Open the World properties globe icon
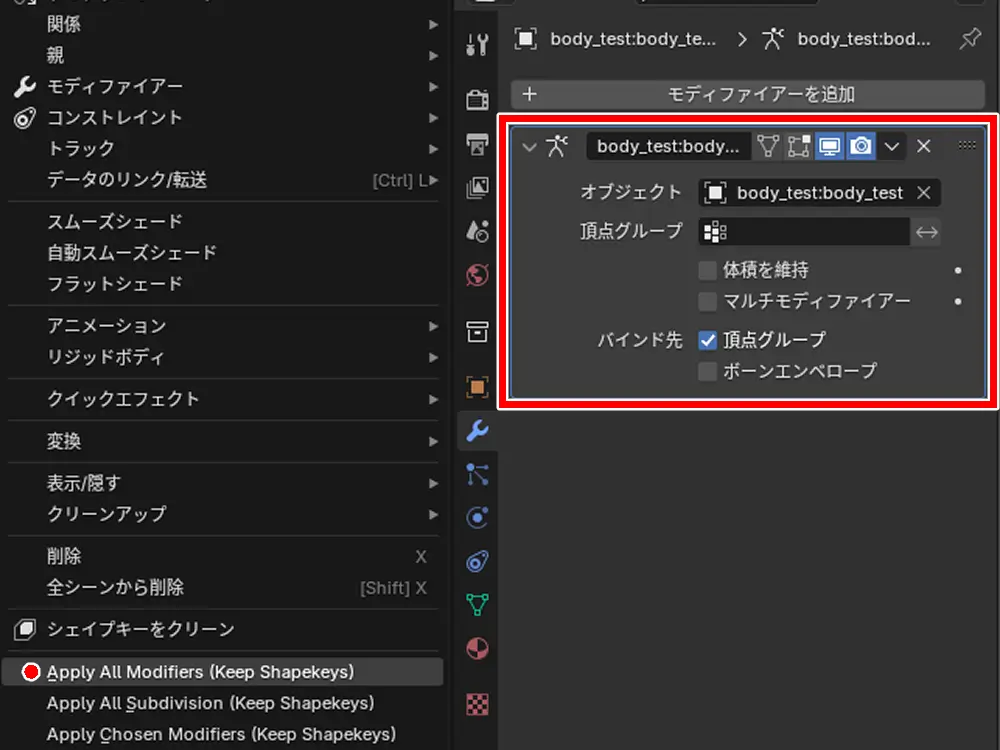Image resolution: width=1000 pixels, height=750 pixels. click(x=478, y=275)
